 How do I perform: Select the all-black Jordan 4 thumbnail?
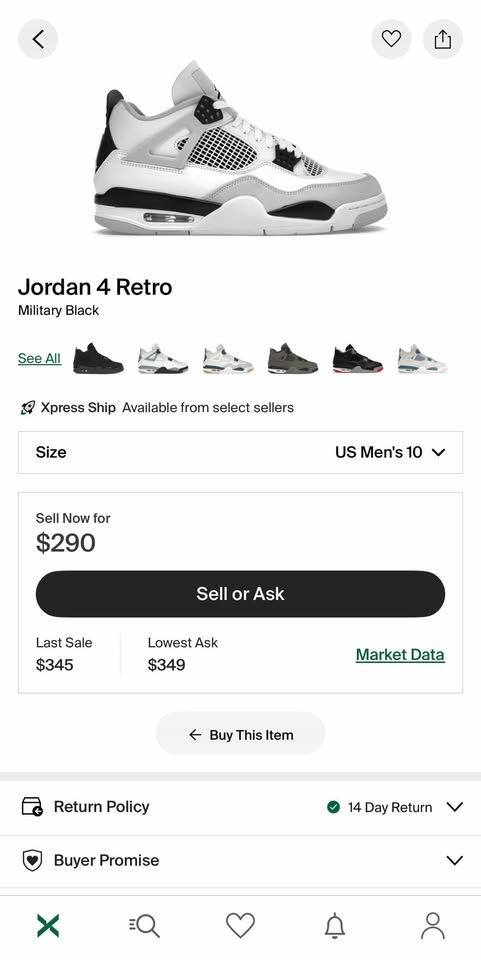pos(99,358)
